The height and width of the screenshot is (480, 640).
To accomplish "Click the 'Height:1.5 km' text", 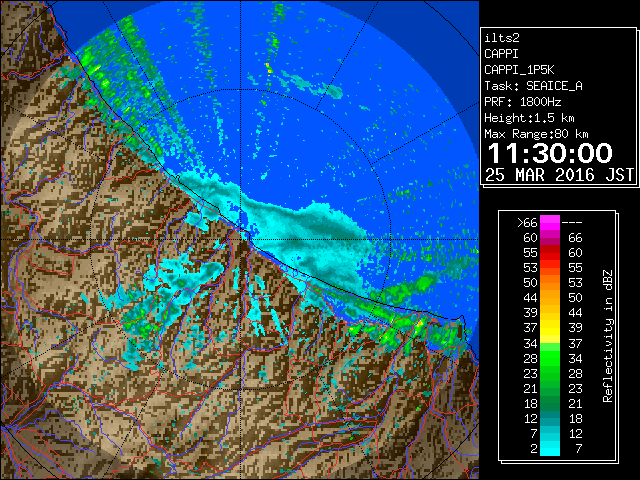I will tap(529, 118).
